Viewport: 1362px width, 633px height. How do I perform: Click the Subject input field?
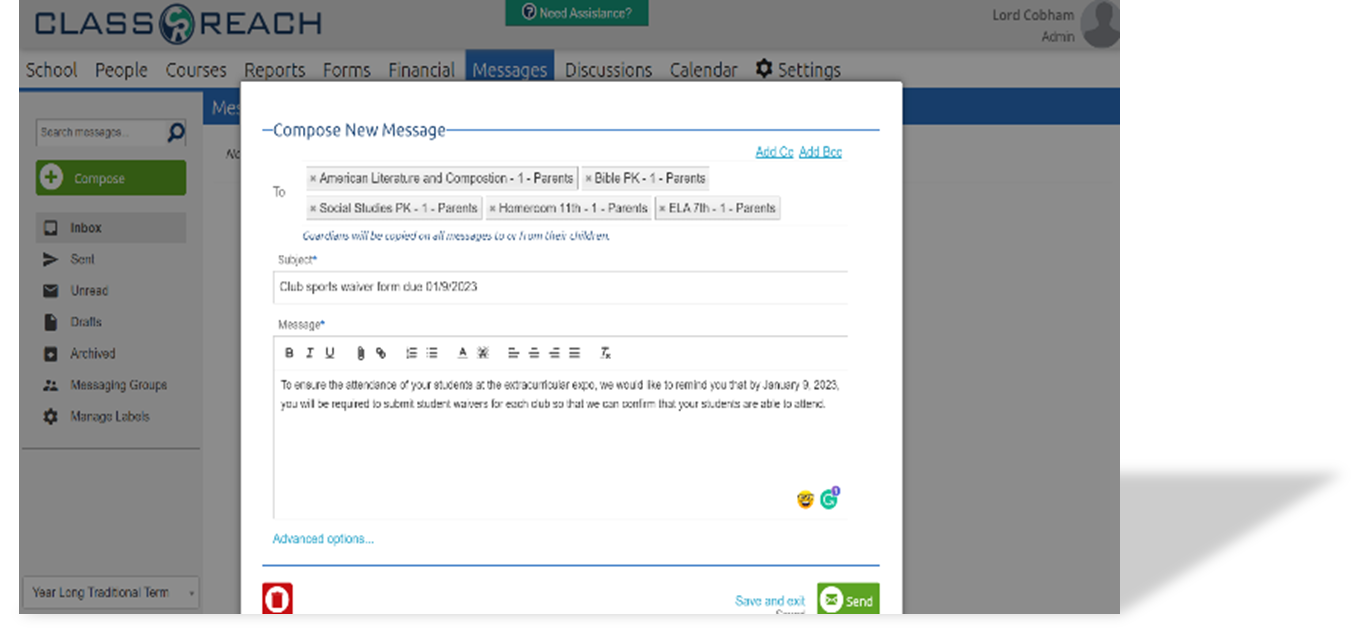(560, 287)
